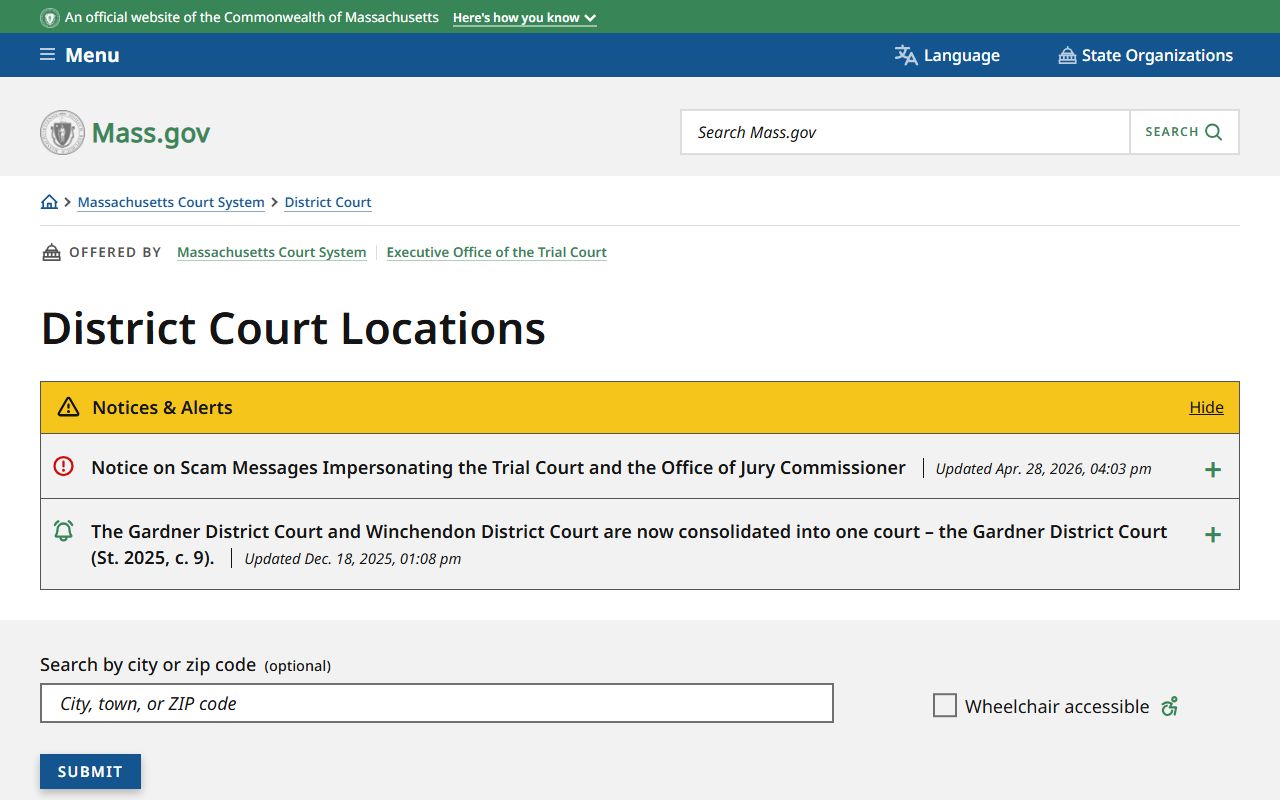Open Executive Office of the Trial Court link
Screen dimensions: 1280x800
(497, 252)
